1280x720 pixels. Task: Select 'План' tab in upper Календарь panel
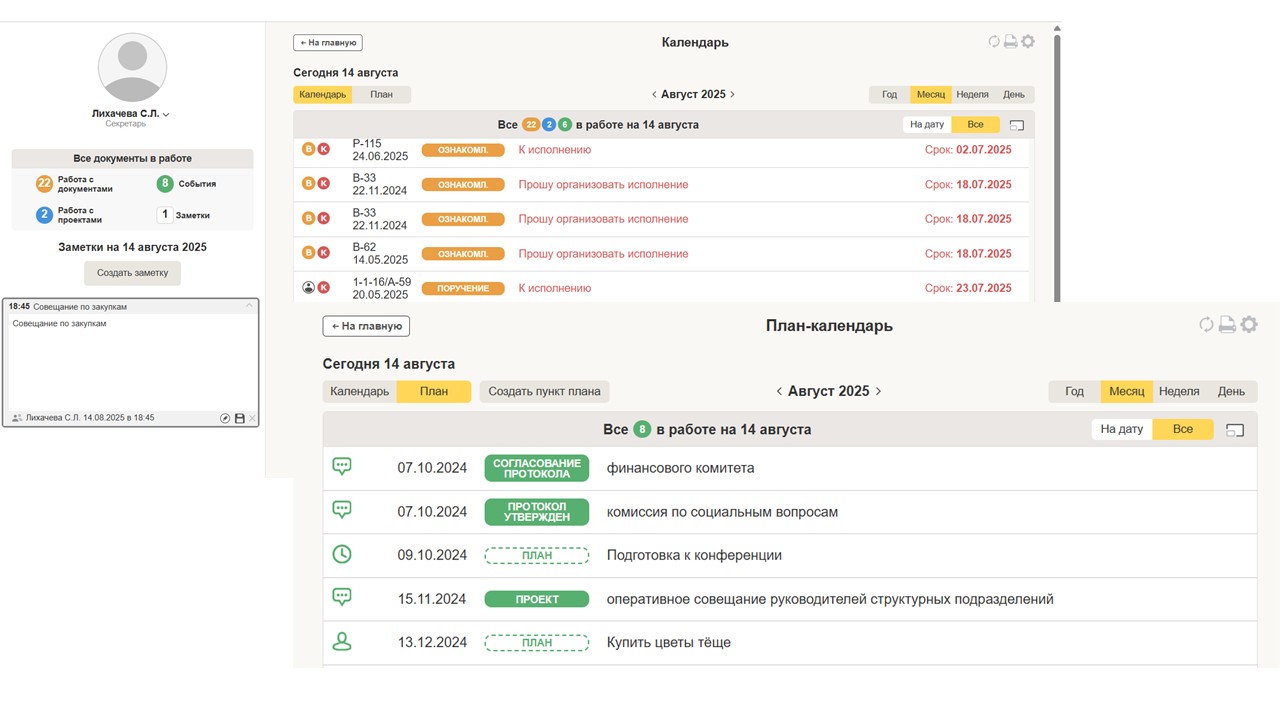click(x=381, y=95)
